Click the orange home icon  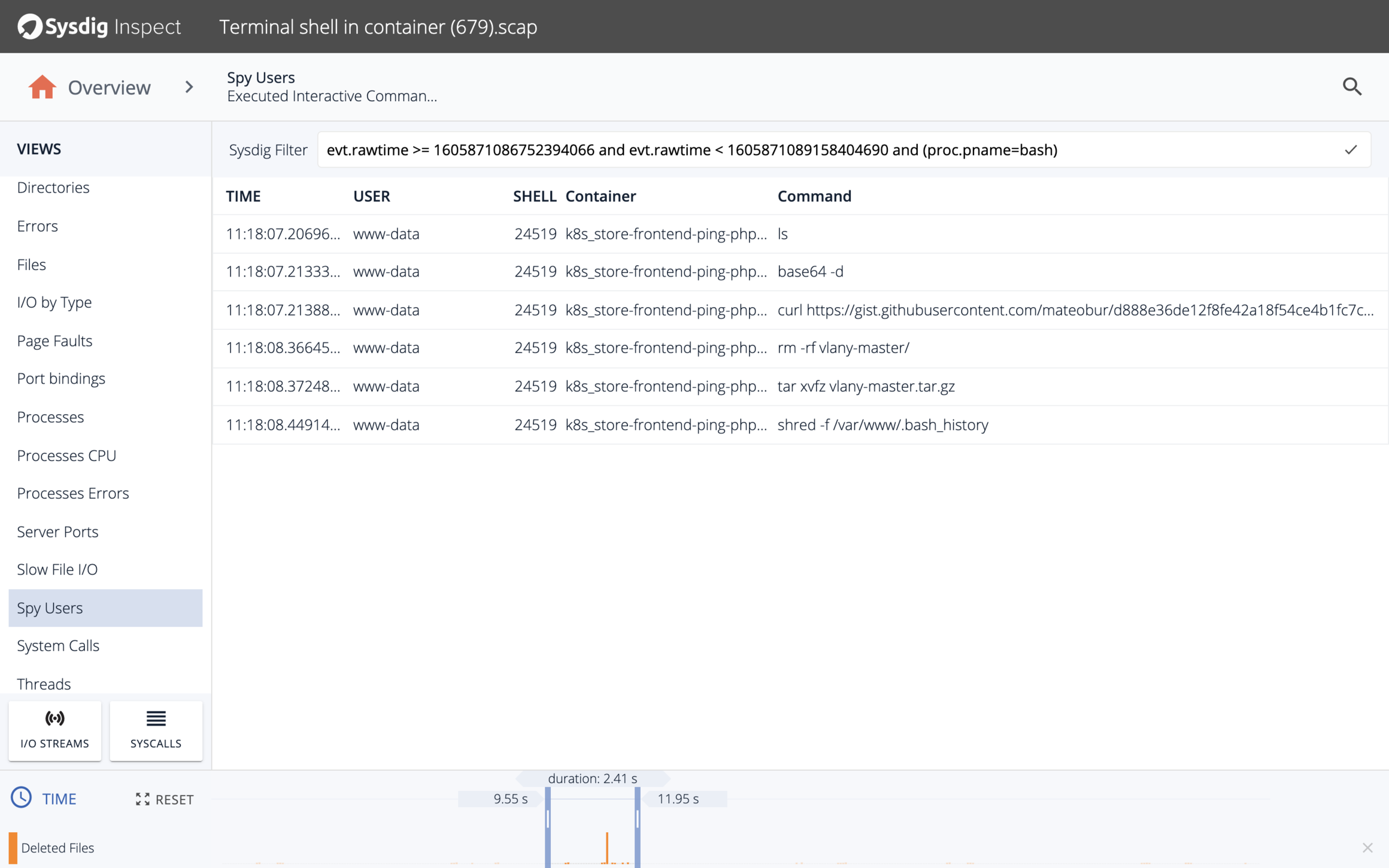click(x=42, y=87)
